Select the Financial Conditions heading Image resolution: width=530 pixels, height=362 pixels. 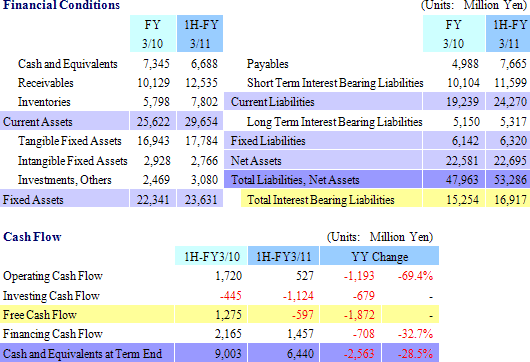(61, 5)
